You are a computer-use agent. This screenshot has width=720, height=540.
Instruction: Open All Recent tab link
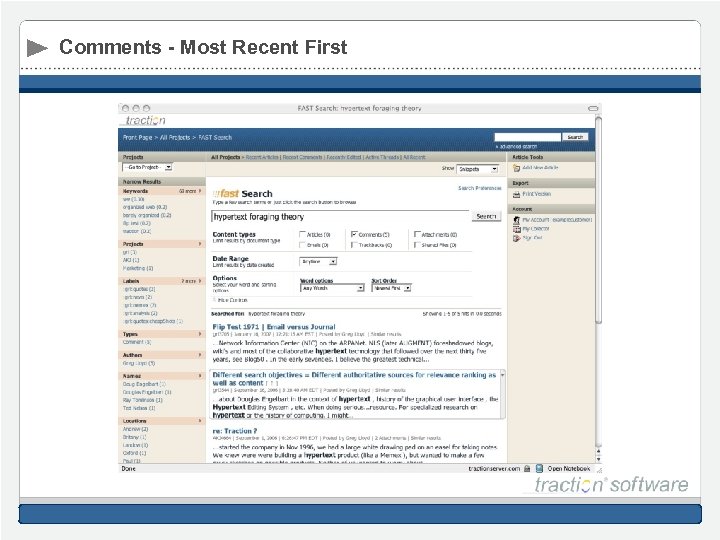(x=414, y=157)
